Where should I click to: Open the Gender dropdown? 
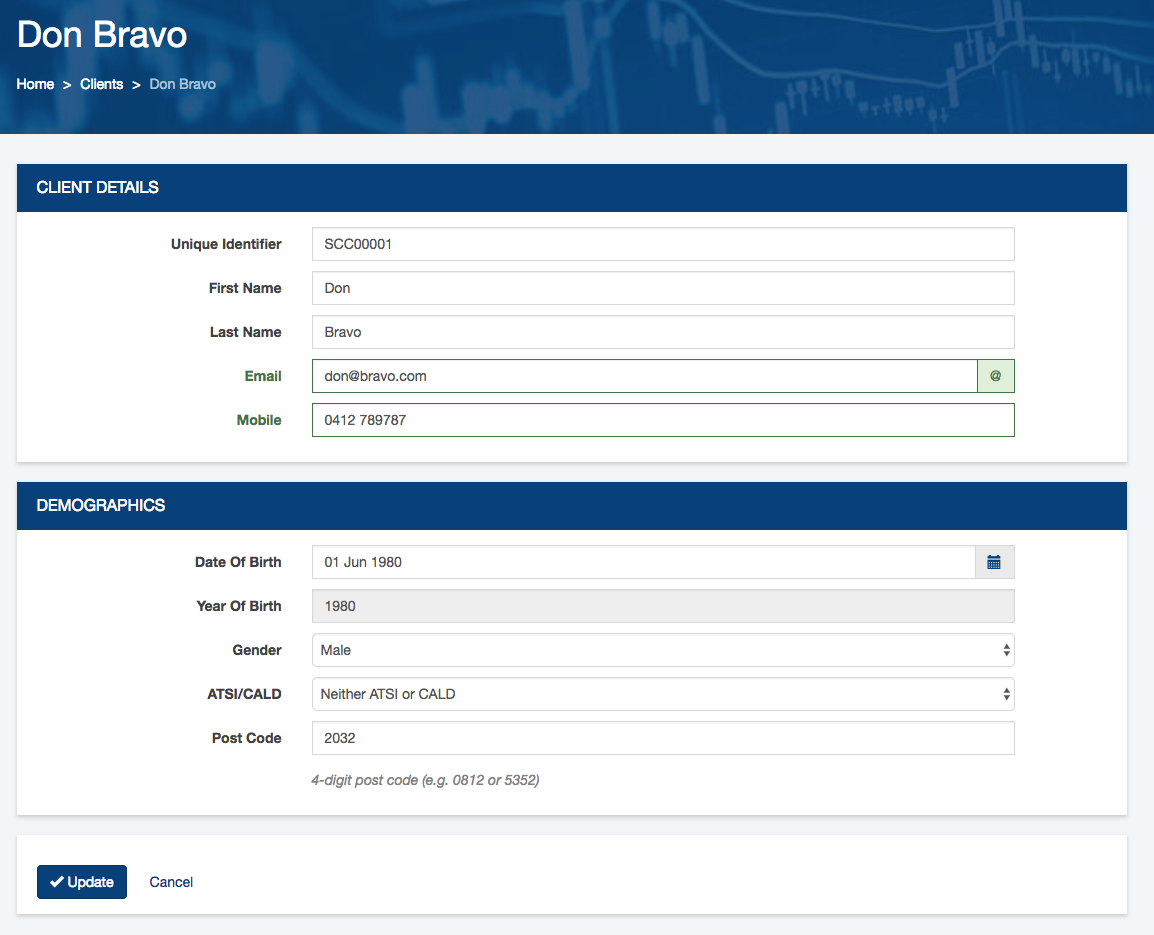point(663,650)
